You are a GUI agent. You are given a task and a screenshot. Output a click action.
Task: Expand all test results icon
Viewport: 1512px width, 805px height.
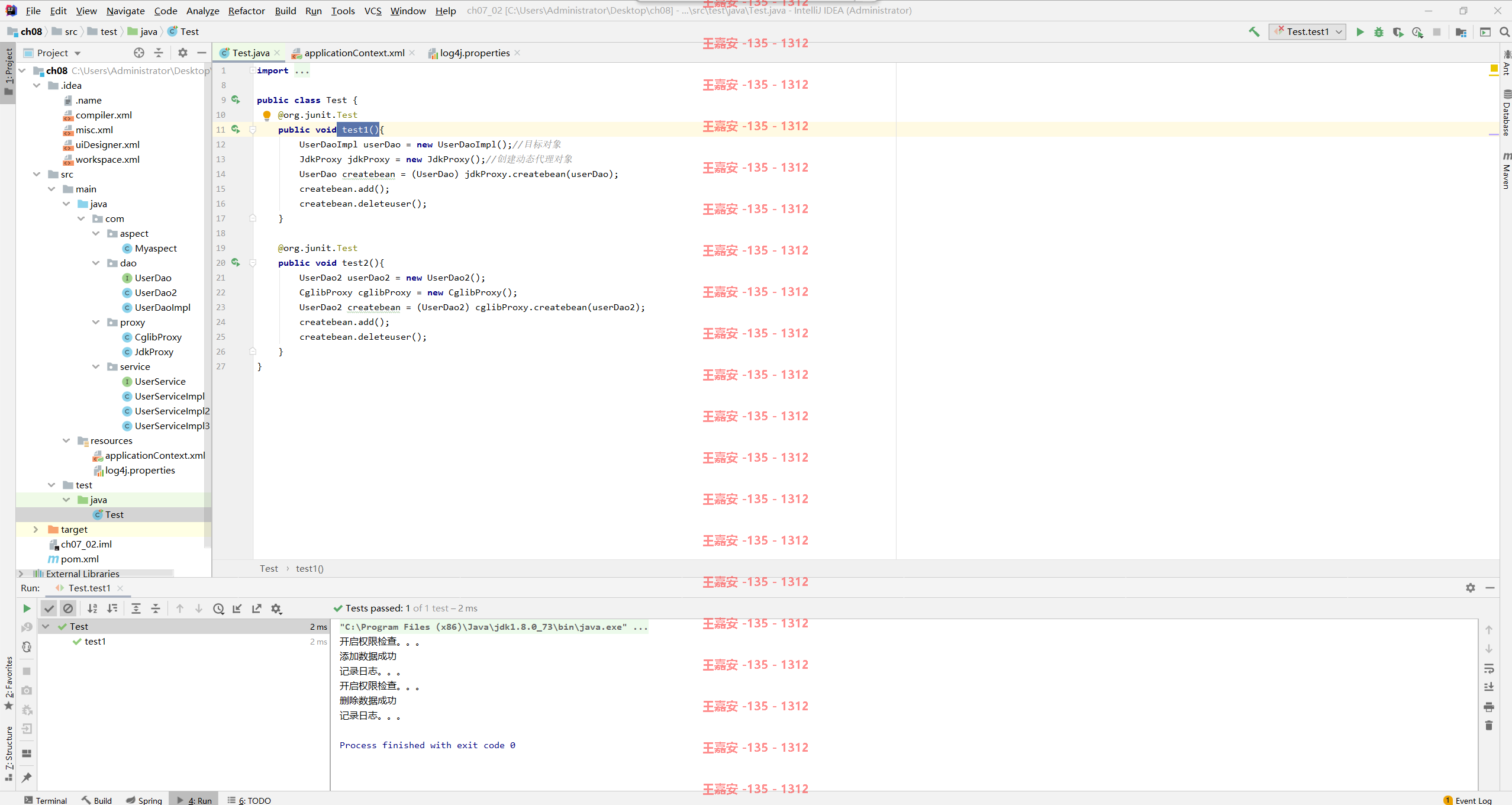click(x=136, y=608)
